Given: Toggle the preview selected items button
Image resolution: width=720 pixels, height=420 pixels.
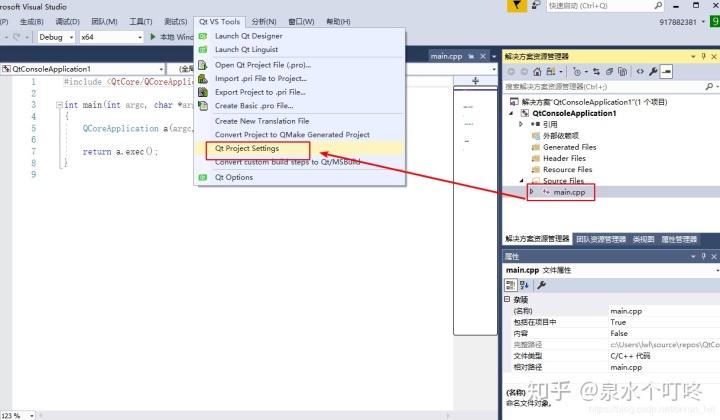Looking at the screenshot, I should [x=666, y=72].
